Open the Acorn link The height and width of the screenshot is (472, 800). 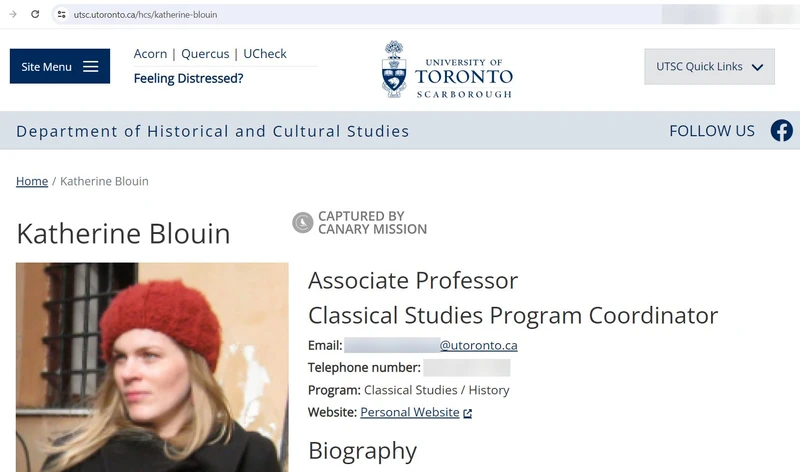[151, 54]
